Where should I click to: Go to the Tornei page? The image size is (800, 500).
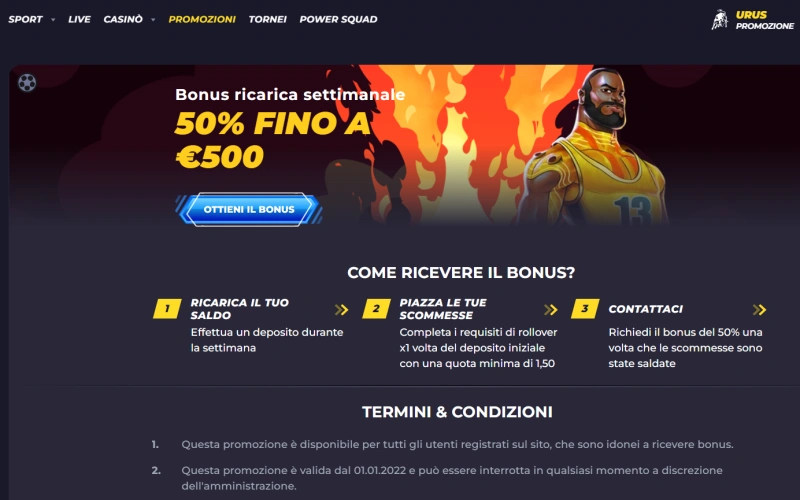(x=267, y=19)
